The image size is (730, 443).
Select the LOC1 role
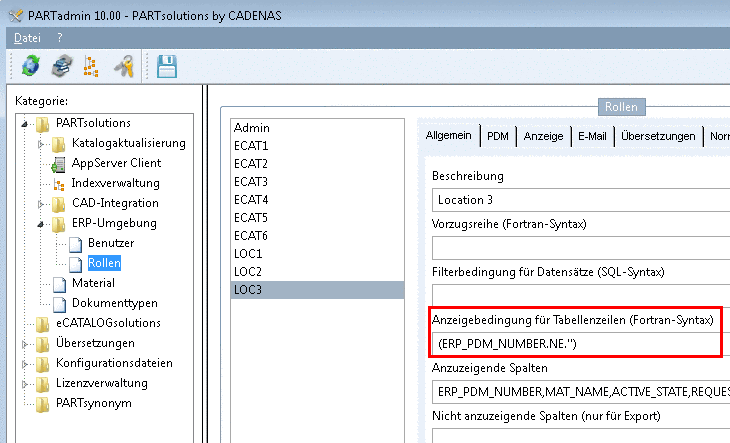pos(317,254)
